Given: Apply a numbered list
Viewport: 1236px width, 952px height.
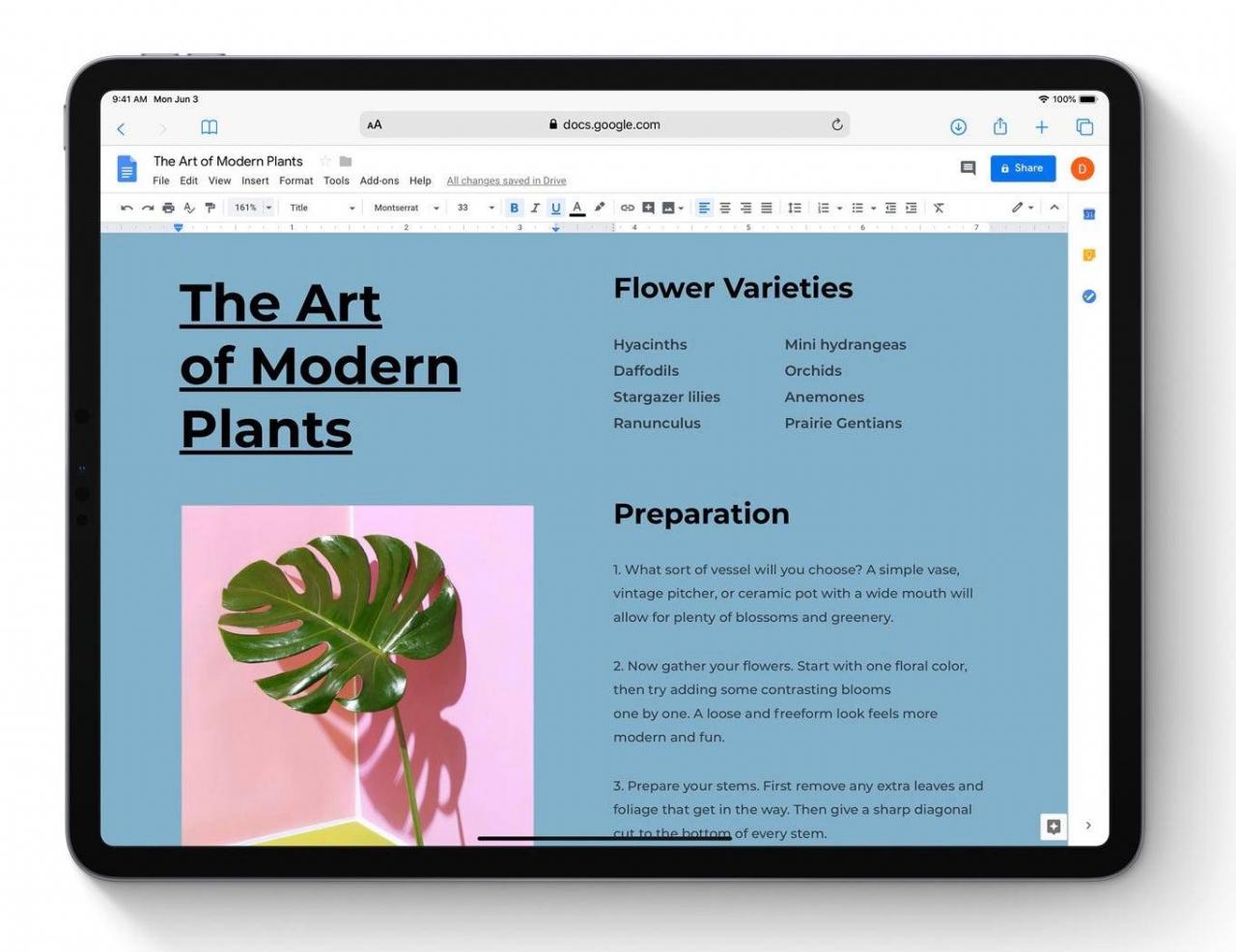Looking at the screenshot, I should (x=824, y=208).
